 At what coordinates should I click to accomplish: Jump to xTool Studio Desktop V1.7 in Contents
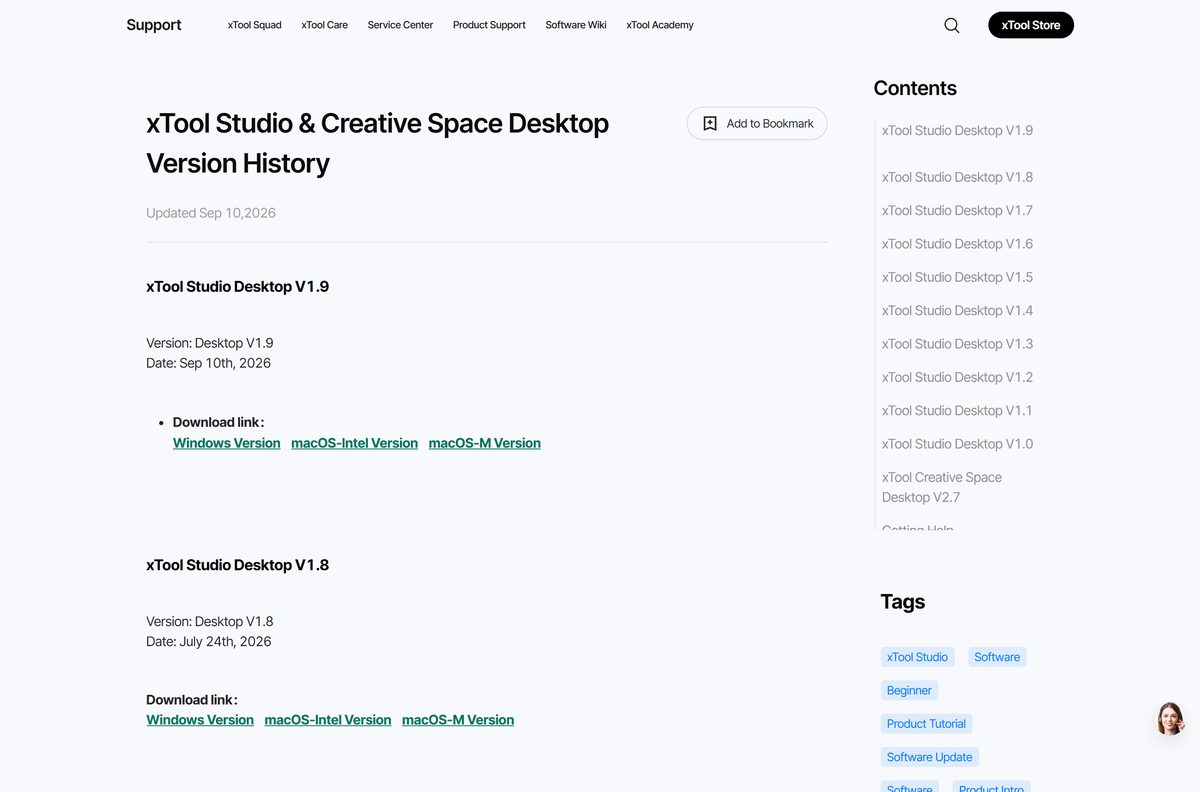pyautogui.click(x=957, y=210)
